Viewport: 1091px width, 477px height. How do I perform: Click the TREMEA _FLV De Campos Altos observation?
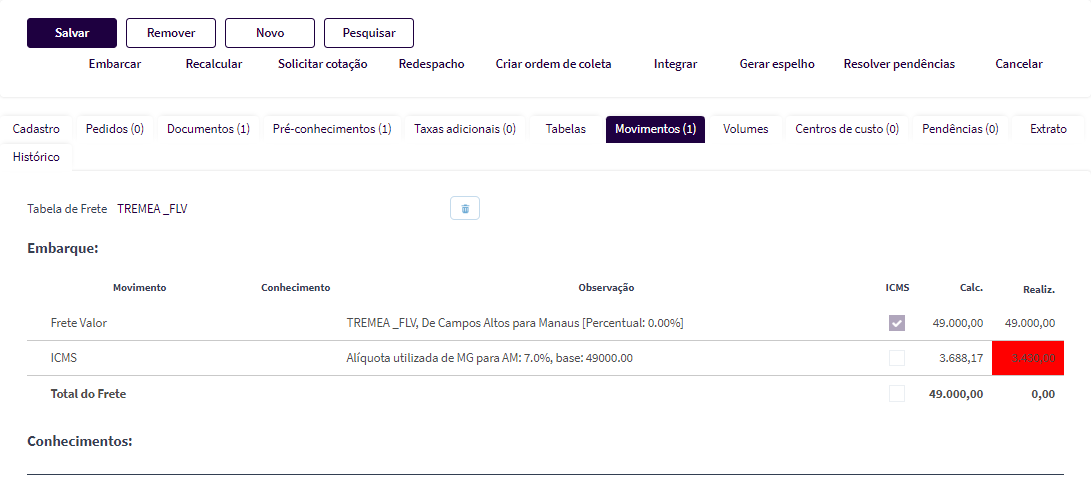pyautogui.click(x=515, y=323)
